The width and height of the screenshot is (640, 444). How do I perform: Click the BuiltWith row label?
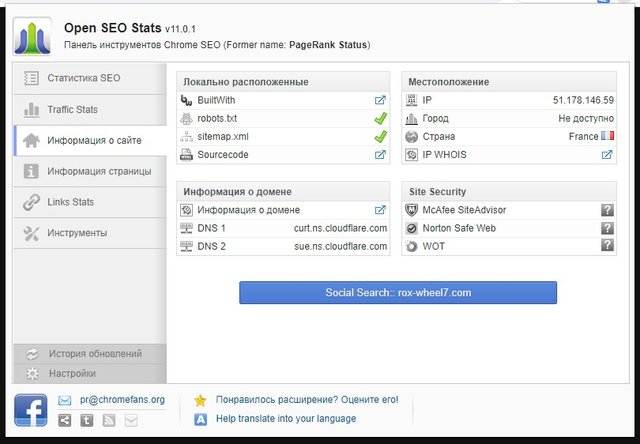(x=216, y=100)
